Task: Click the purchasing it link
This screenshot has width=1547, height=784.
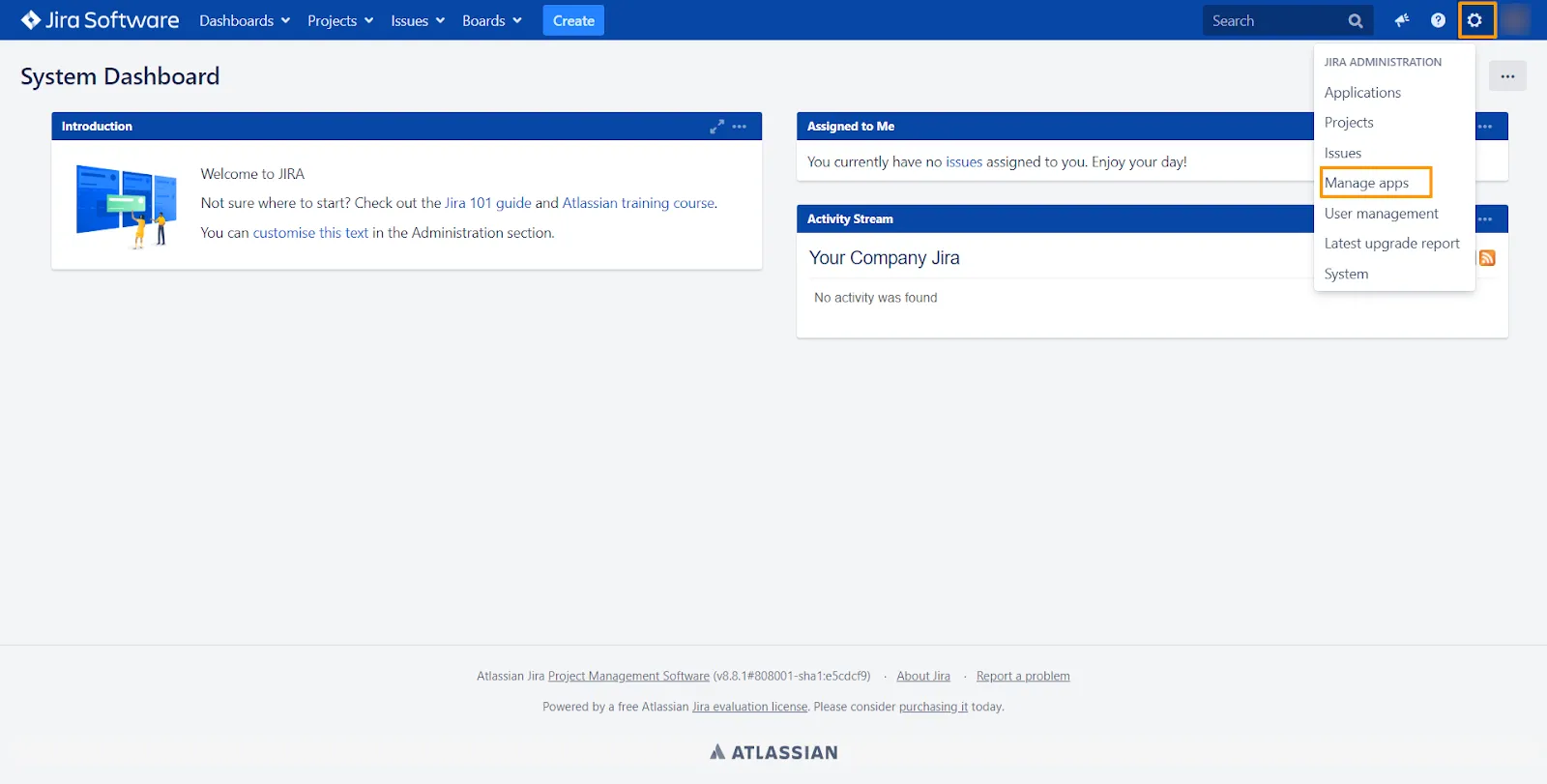Action: 933,708
